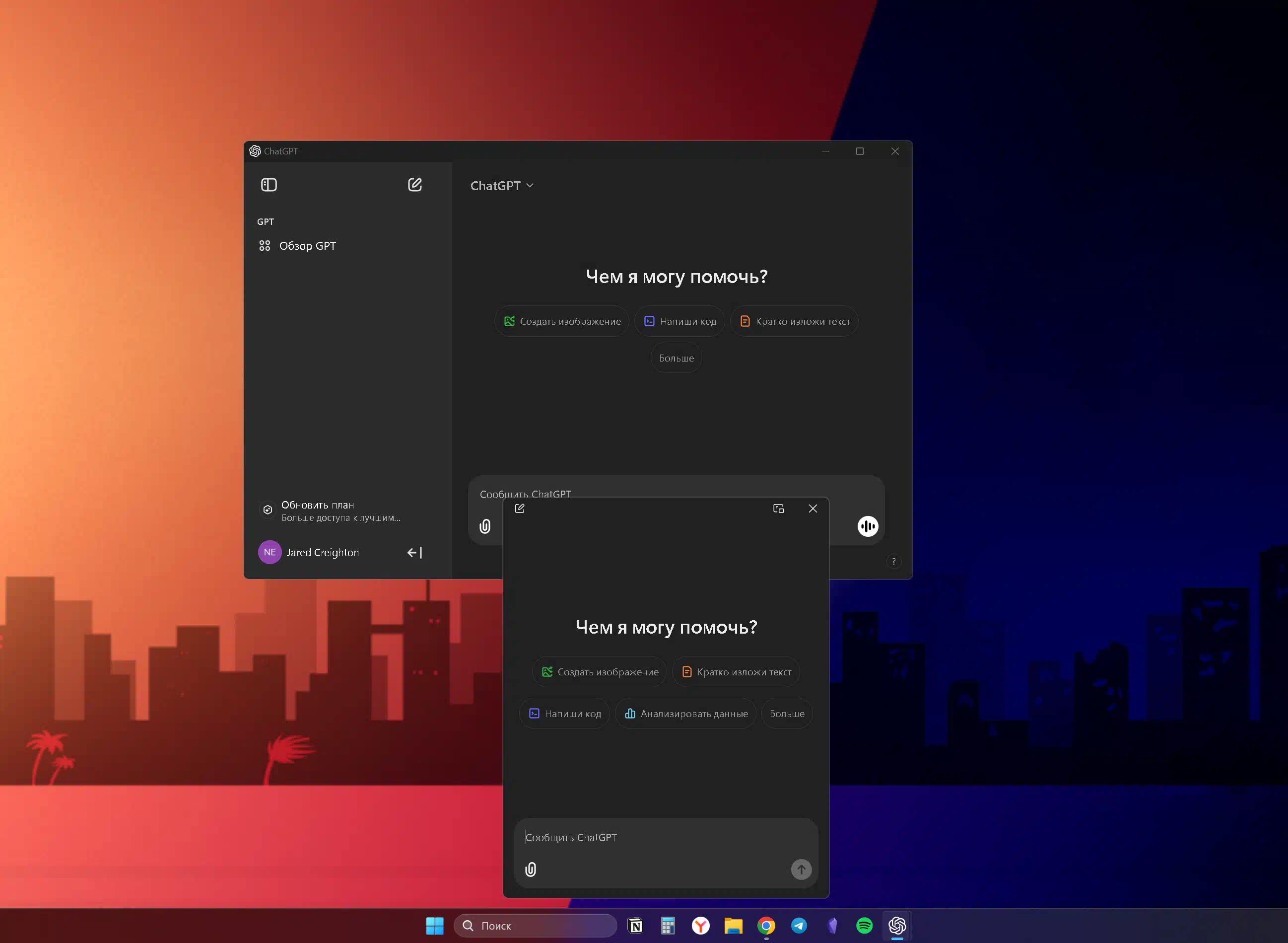The width and height of the screenshot is (1288, 943).
Task: Click Напиши код in the companion window
Action: 564,714
